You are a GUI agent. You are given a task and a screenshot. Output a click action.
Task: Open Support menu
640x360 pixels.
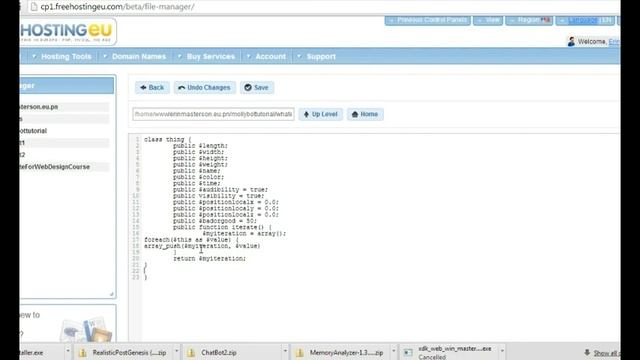click(x=321, y=56)
